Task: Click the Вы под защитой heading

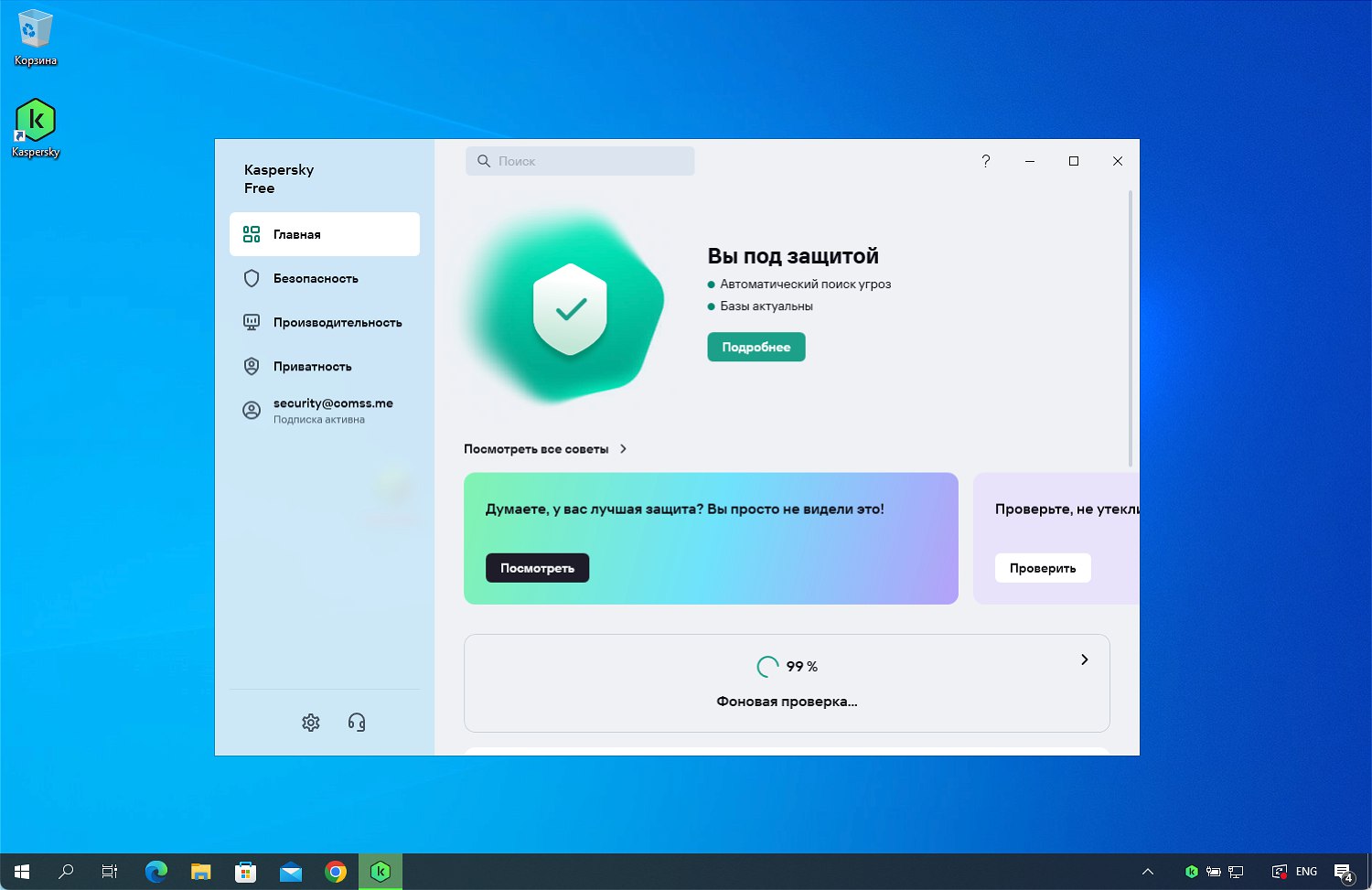Action: [793, 256]
